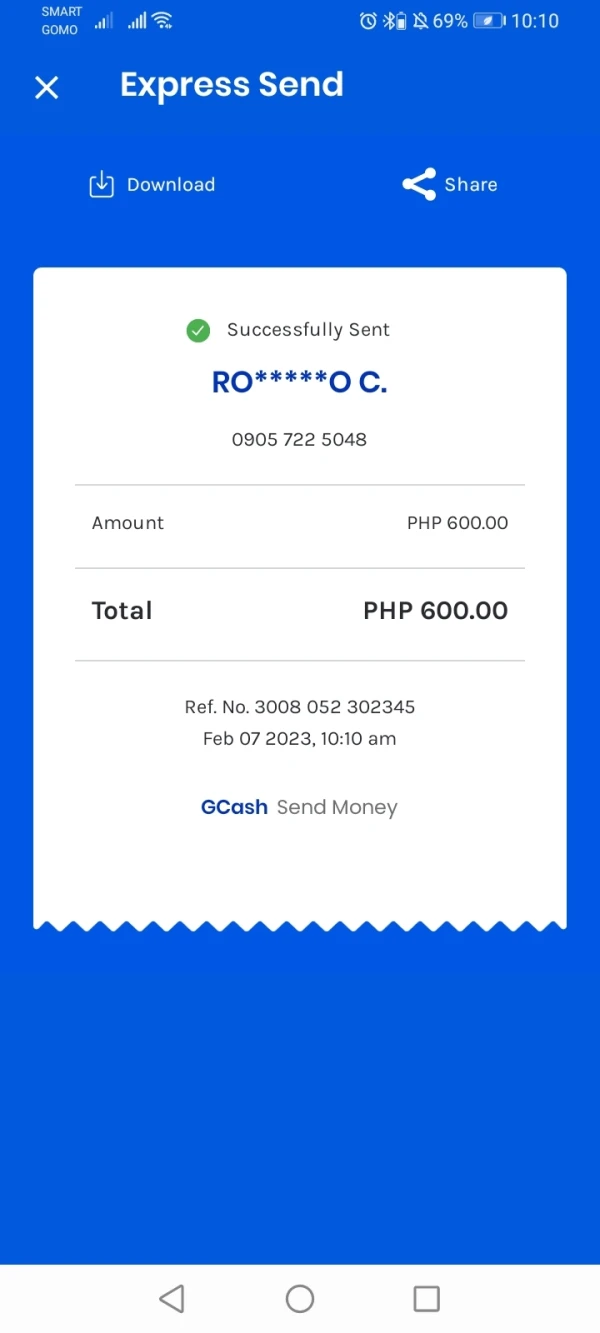600x1333 pixels.
Task: Close the Express Send receipt screen
Action: coord(47,87)
